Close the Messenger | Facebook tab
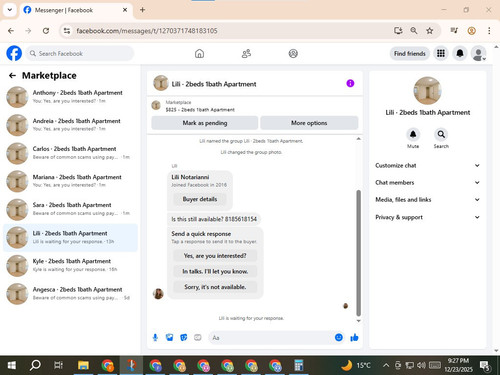This screenshot has height=375, width=500. click(125, 10)
